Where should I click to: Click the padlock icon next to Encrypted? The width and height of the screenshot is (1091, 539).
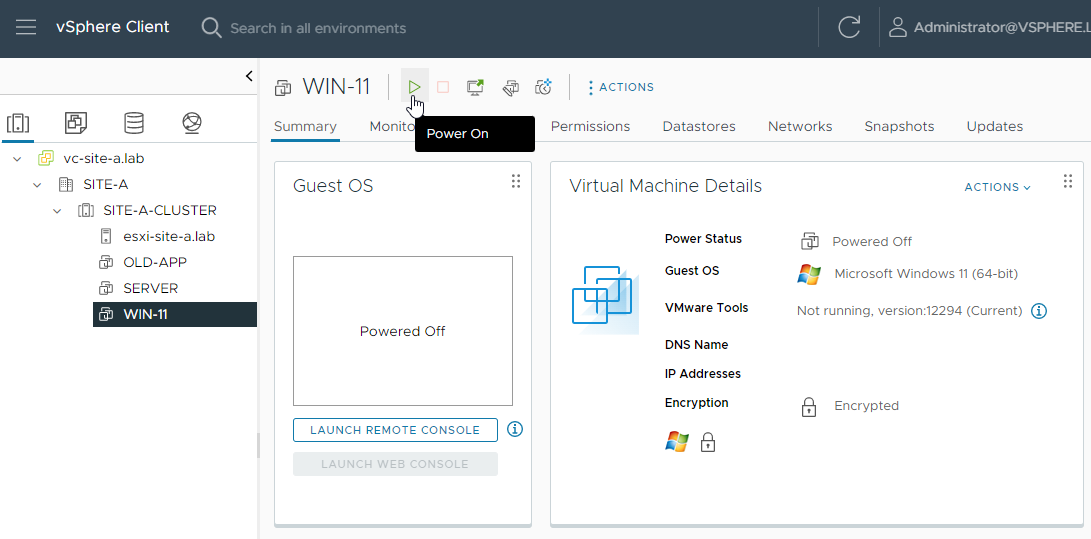coord(809,406)
